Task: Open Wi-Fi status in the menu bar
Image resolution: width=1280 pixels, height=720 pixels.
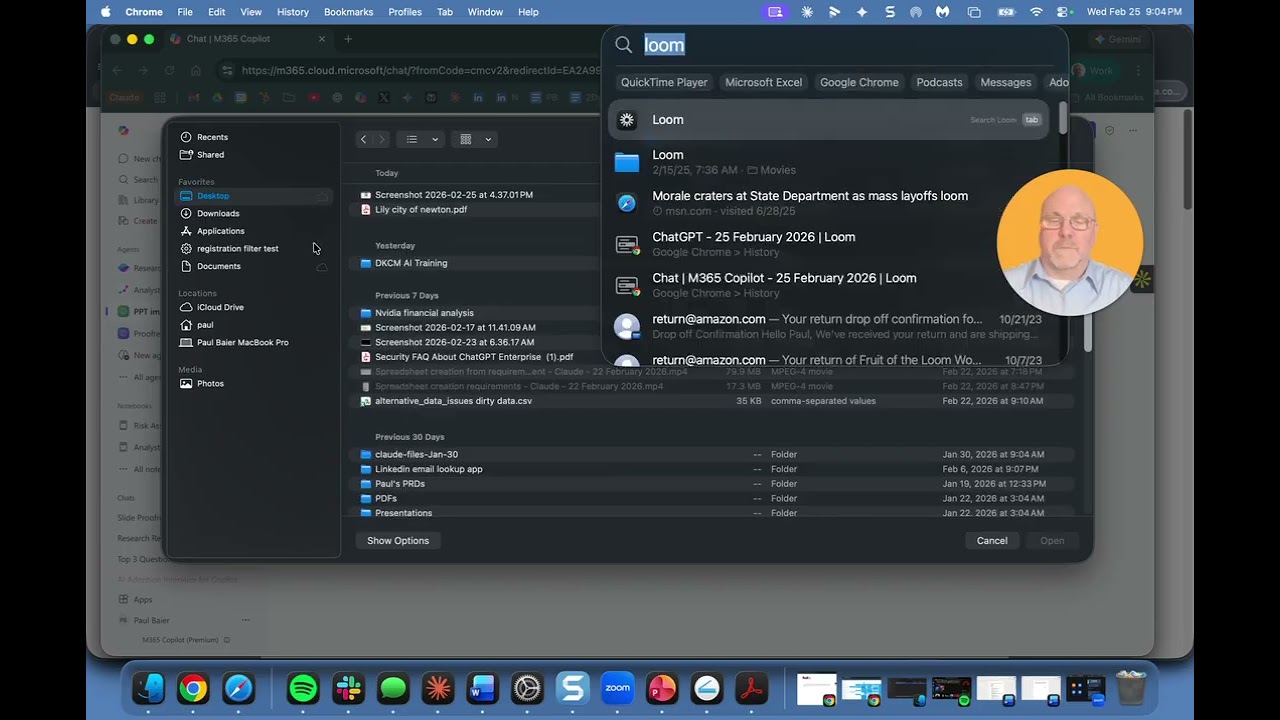Action: point(1036,12)
